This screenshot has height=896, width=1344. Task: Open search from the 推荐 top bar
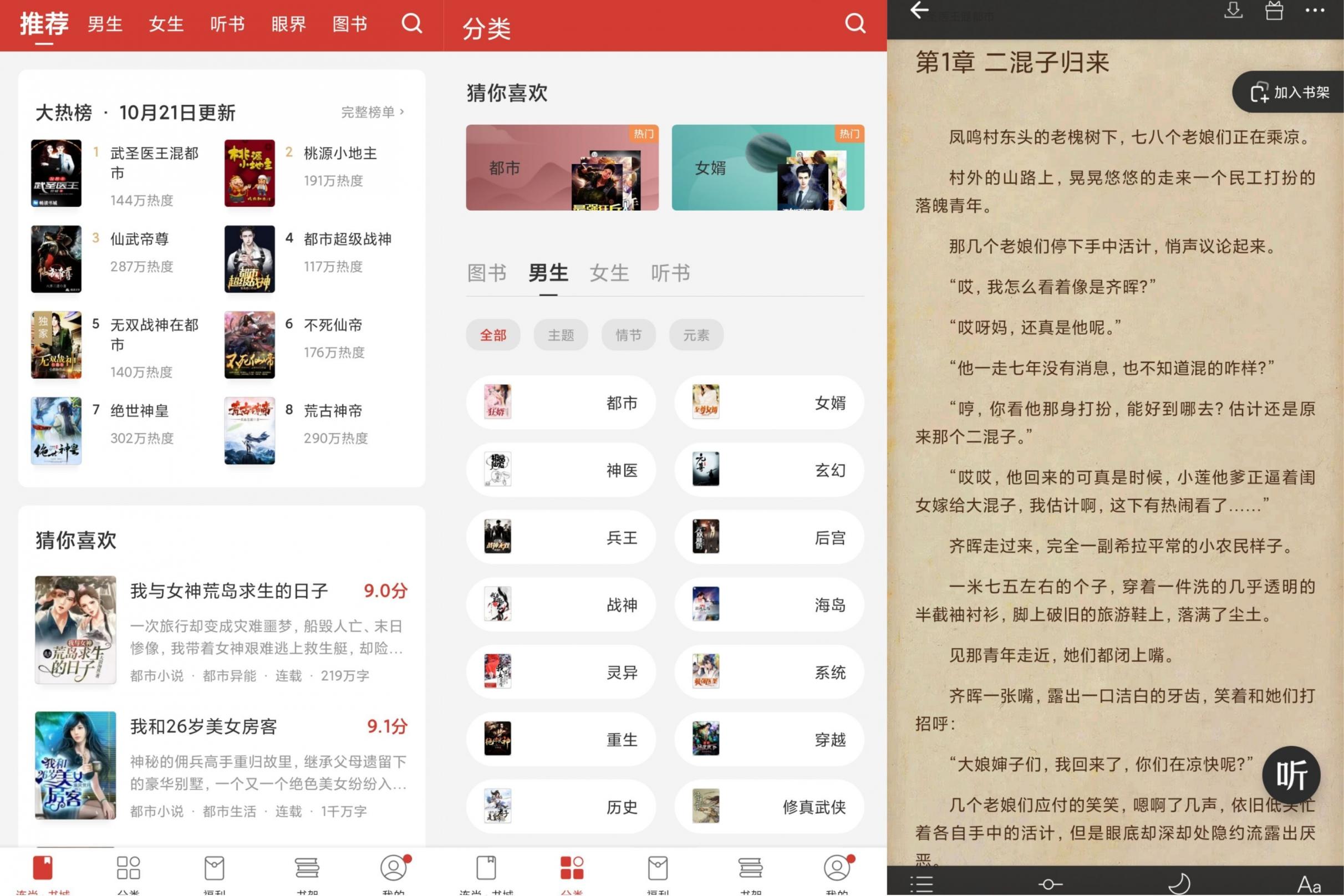click(411, 24)
